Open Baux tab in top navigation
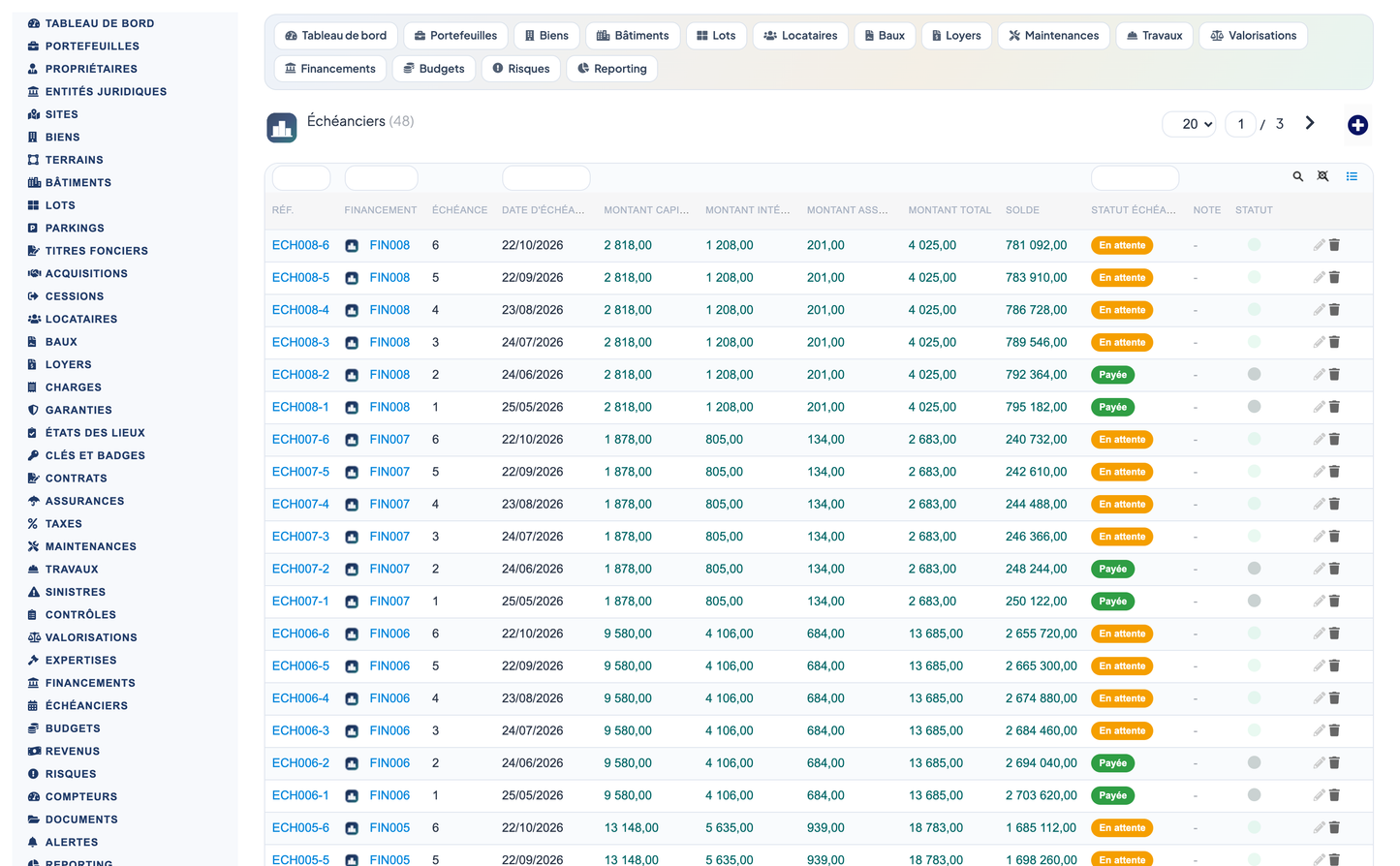 pos(884,36)
